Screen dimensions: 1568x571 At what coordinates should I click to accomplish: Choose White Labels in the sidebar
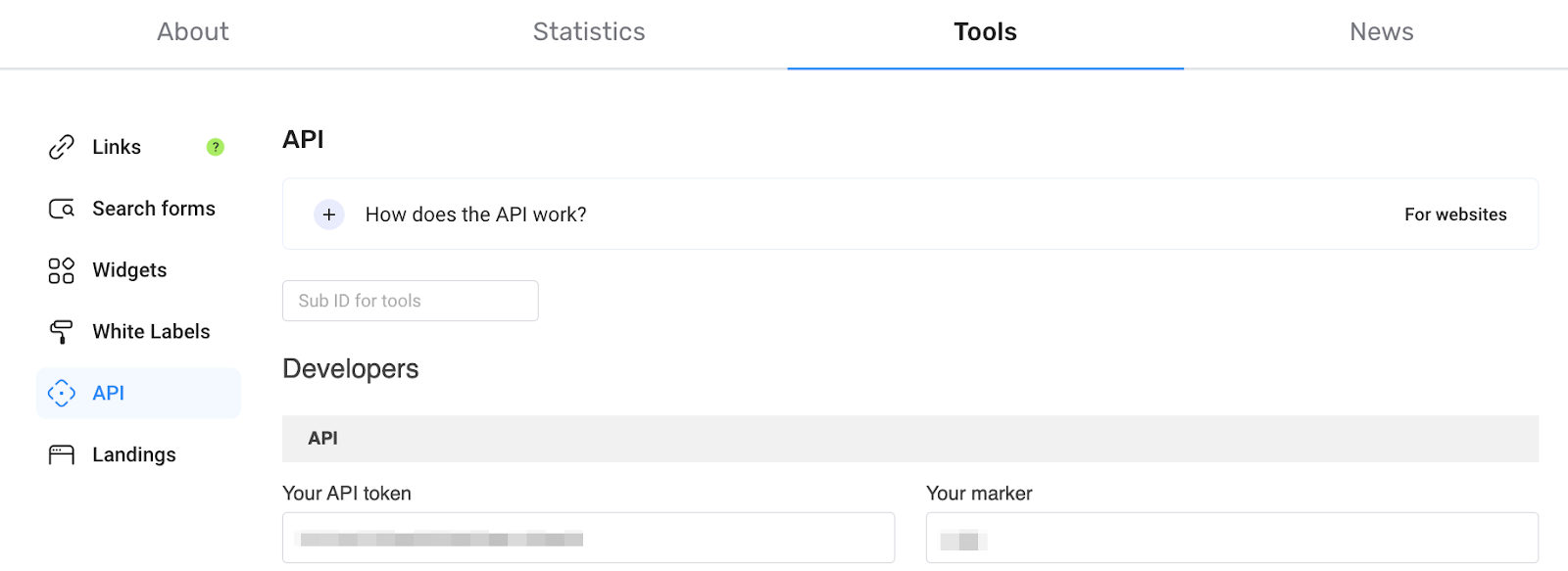tap(151, 332)
